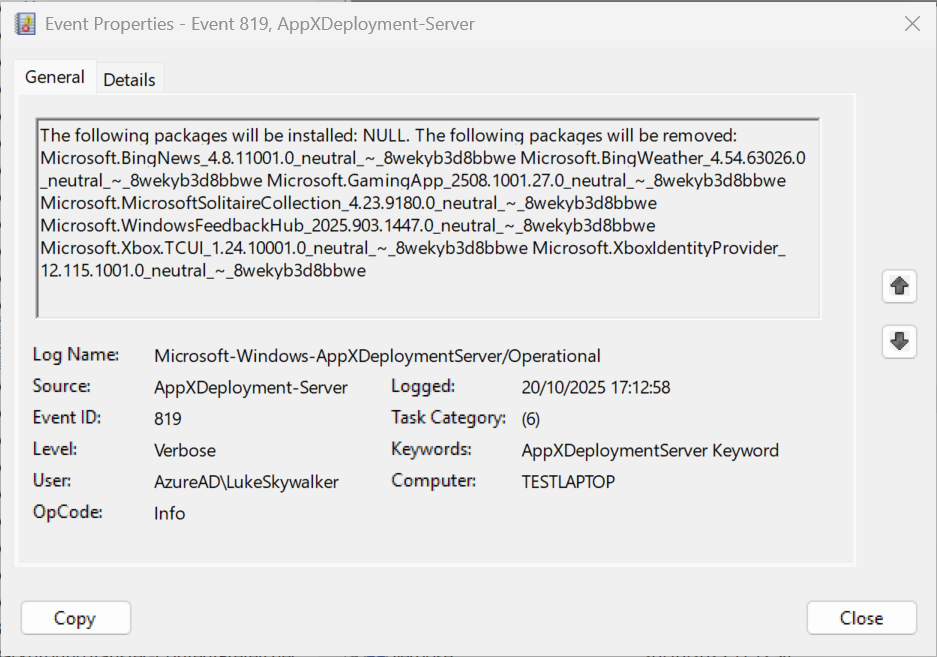Viewport: 937px width, 657px height.
Task: Switch to the Details tab
Action: [x=129, y=79]
